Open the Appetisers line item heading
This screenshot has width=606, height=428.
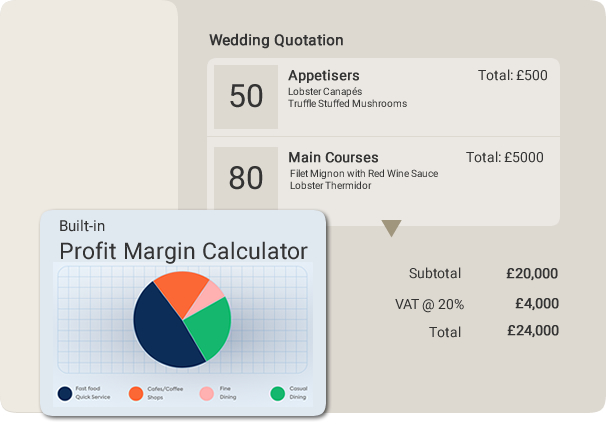[324, 75]
